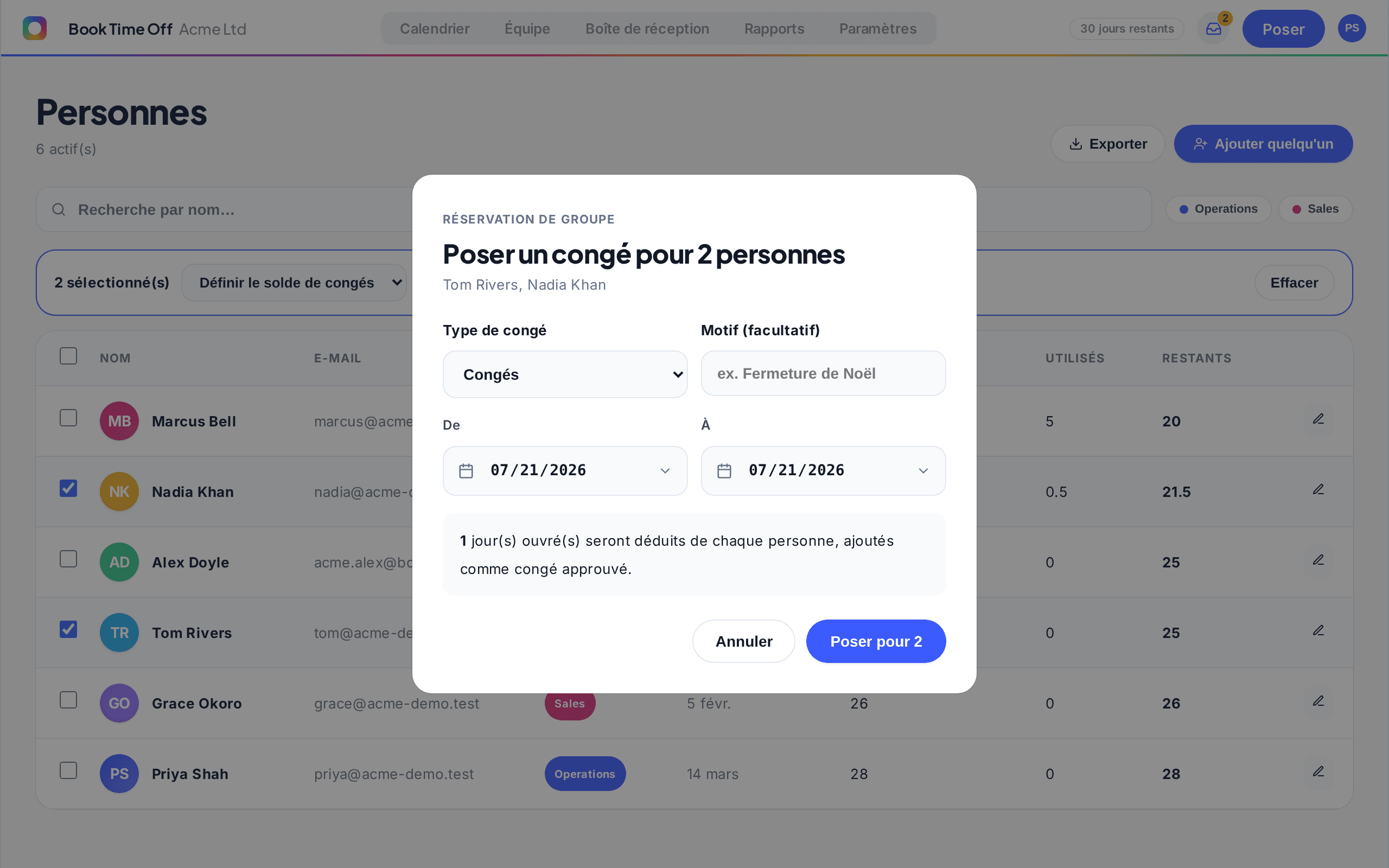Click the Exporter button
Image resolution: width=1389 pixels, height=868 pixels.
click(x=1108, y=144)
